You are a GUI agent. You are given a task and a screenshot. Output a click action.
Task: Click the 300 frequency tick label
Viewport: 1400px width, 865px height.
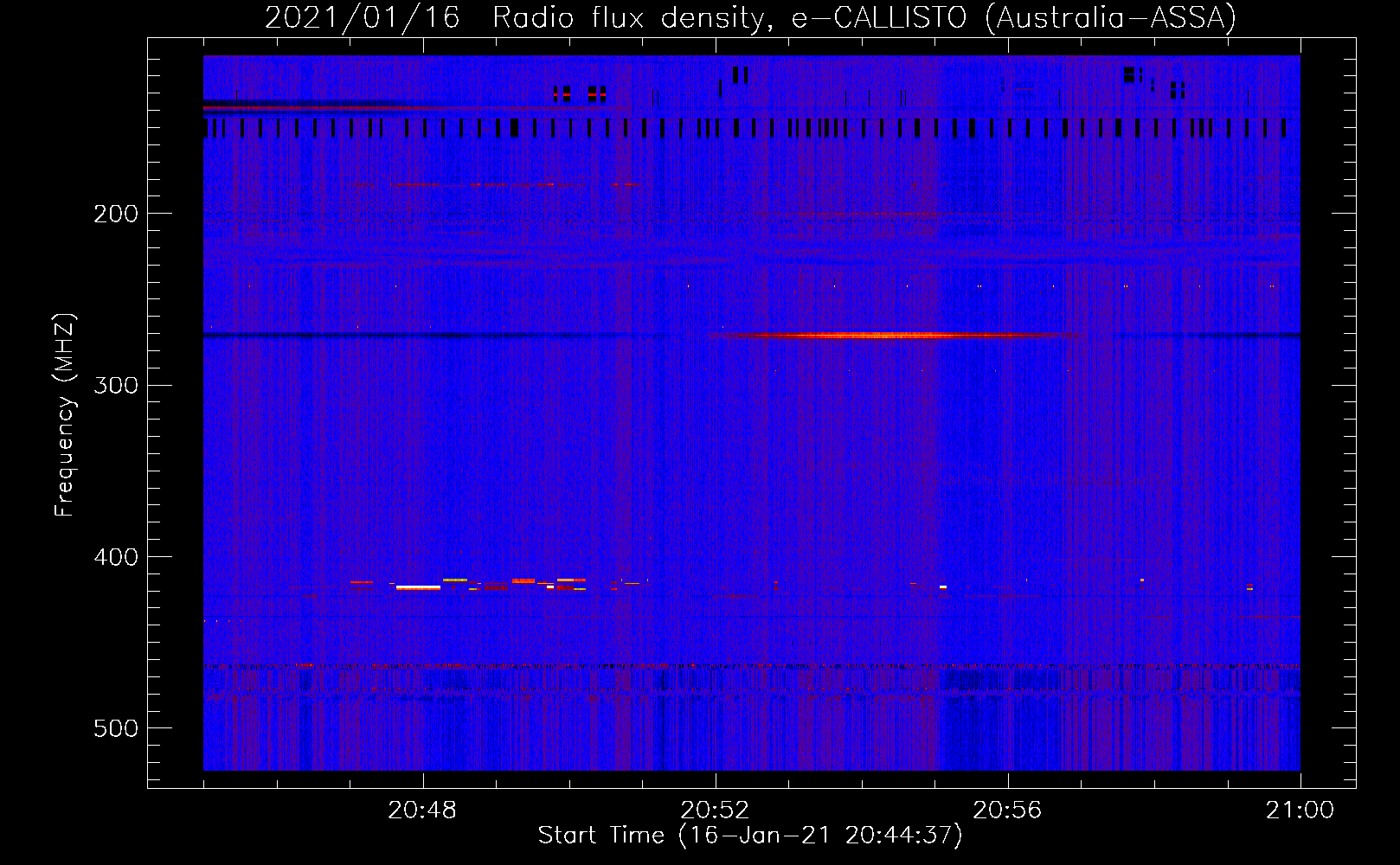pos(116,385)
